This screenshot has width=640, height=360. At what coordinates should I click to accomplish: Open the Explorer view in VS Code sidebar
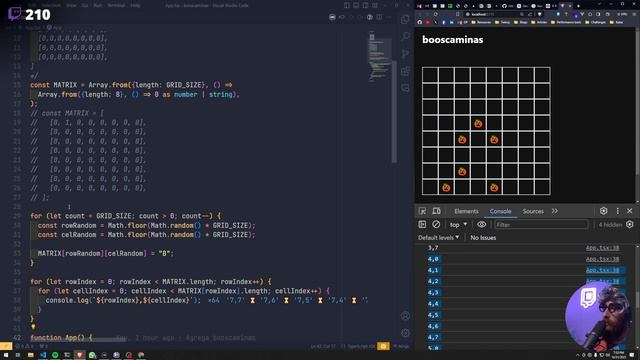coord(405,19)
